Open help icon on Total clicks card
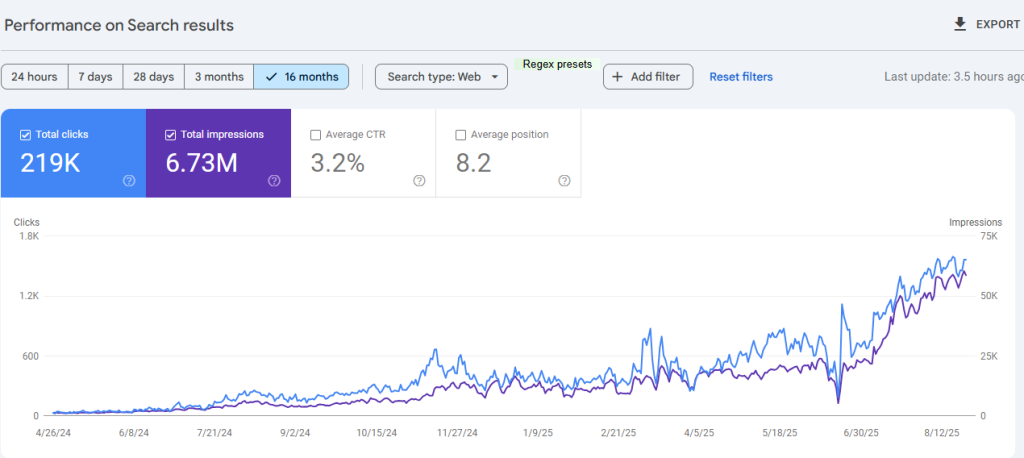Image resolution: width=1024 pixels, height=458 pixels. coord(129,181)
